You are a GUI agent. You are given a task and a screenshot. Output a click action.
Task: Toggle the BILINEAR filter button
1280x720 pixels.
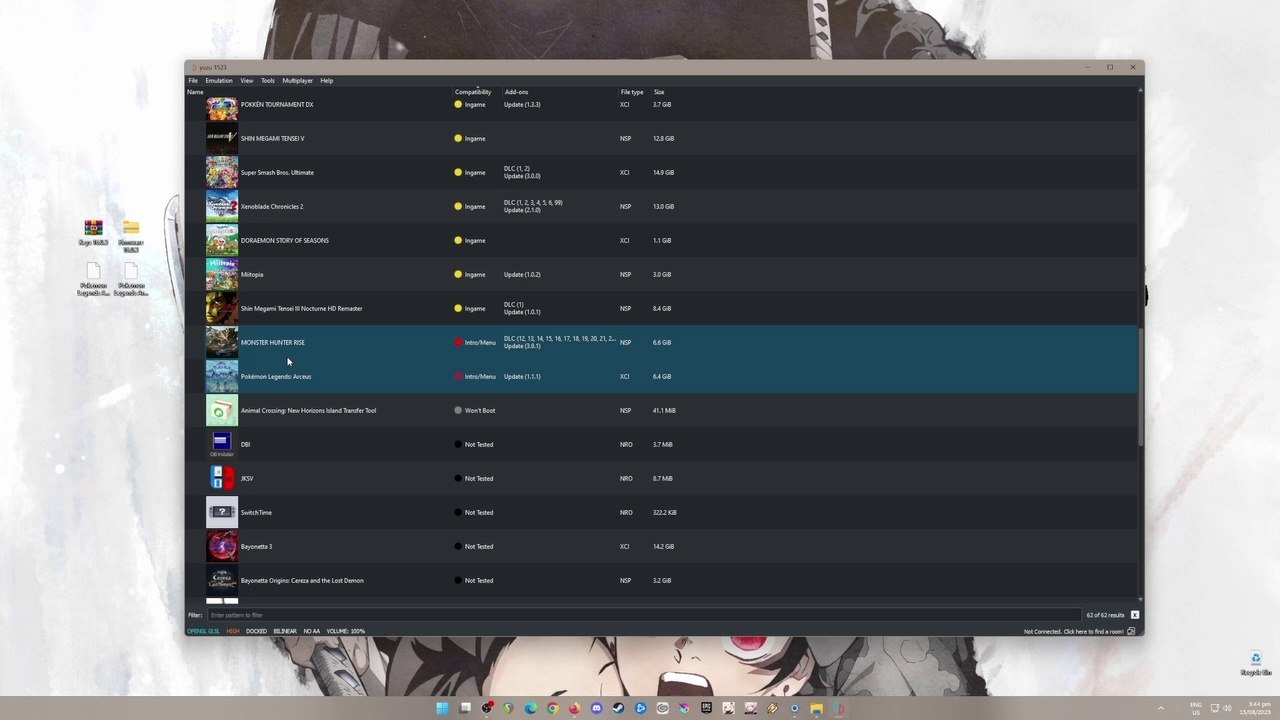(x=285, y=632)
